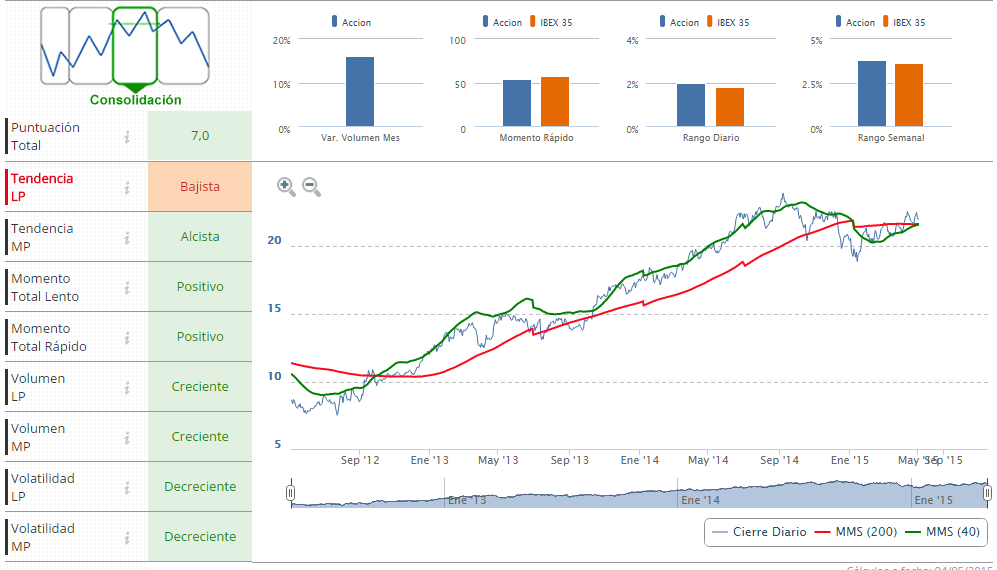
Task: Show info for Tendencia MP row
Action: [x=127, y=237]
